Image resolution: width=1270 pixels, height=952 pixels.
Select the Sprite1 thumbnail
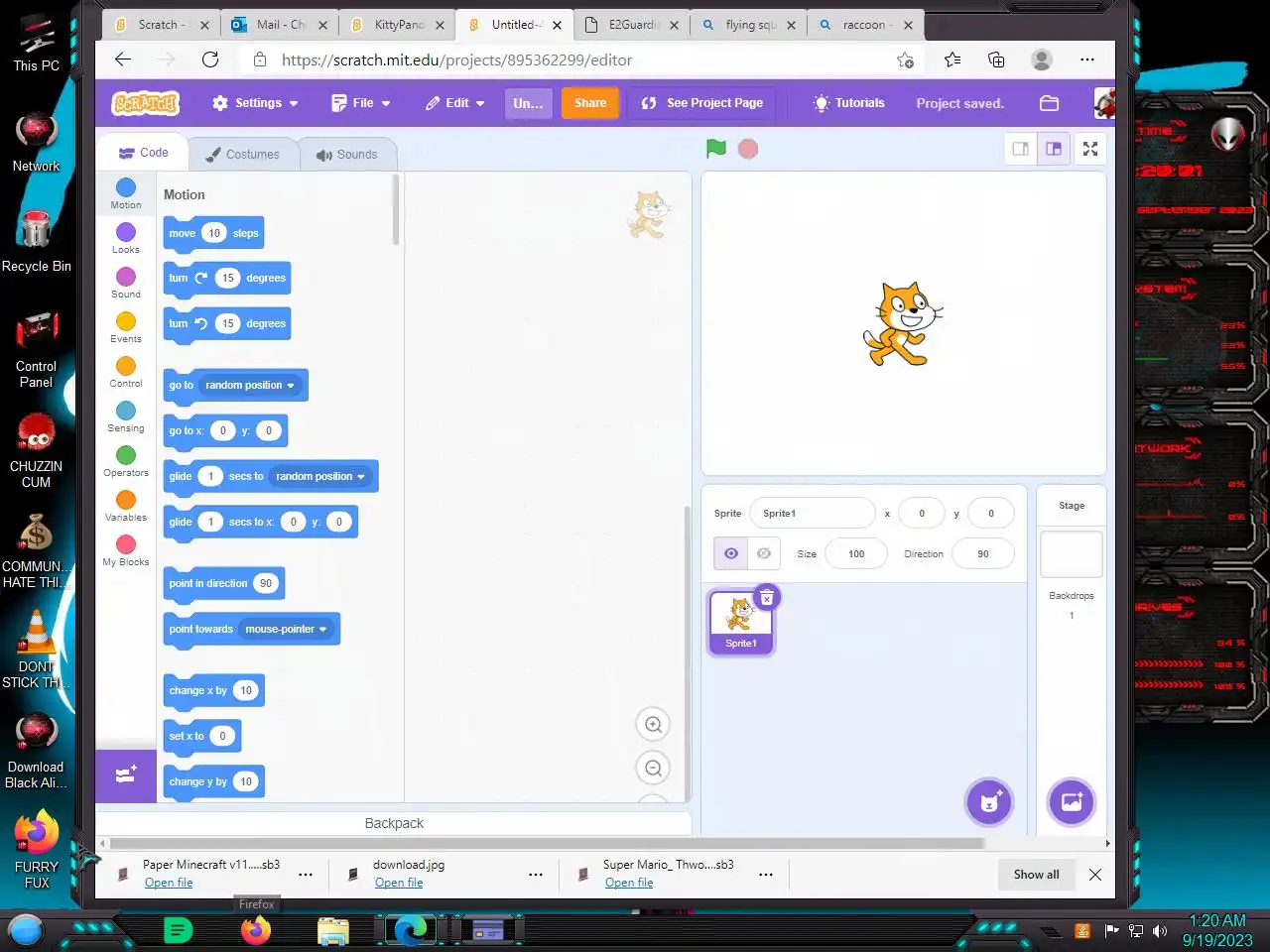pos(740,622)
